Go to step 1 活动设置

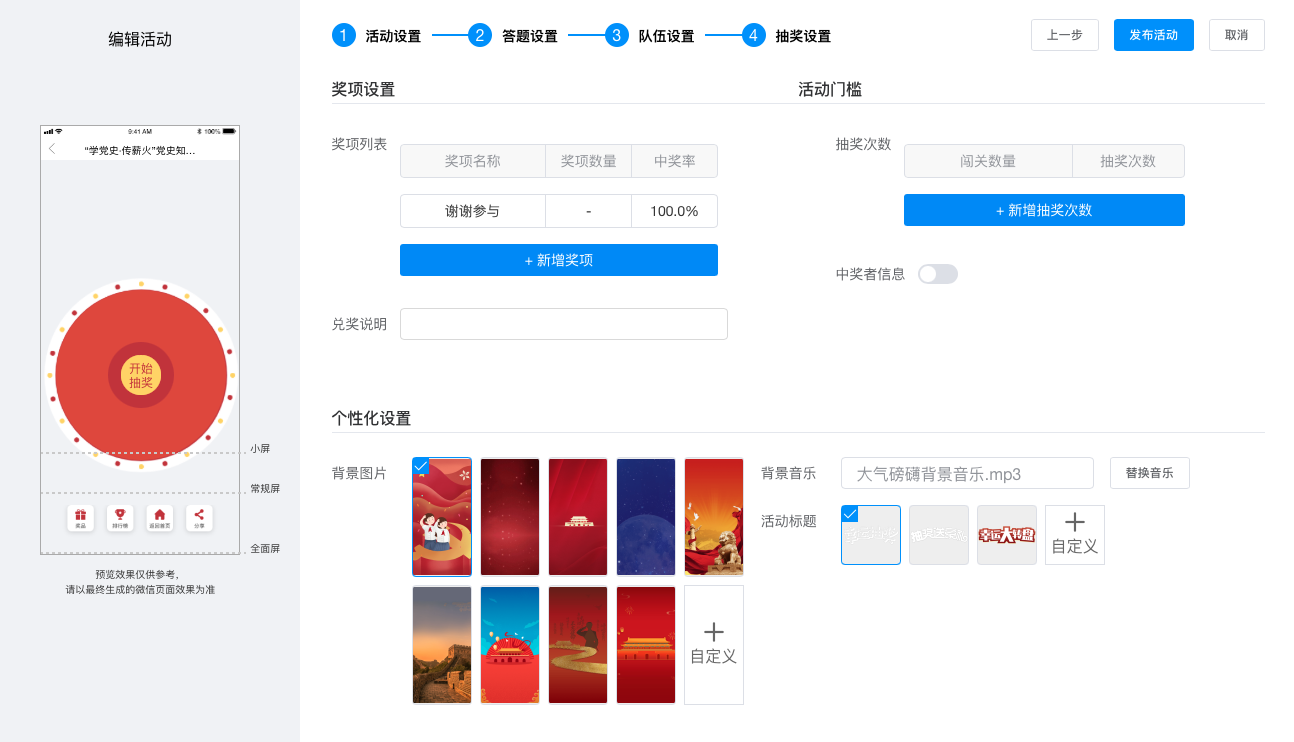point(376,36)
